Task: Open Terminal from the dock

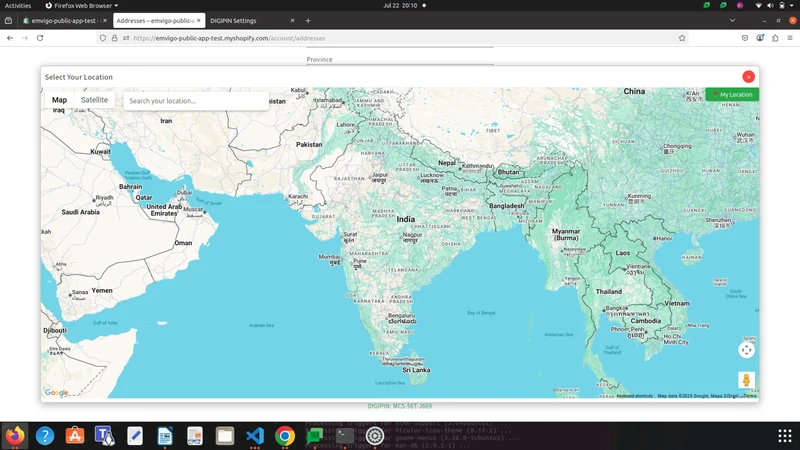Action: tap(344, 436)
